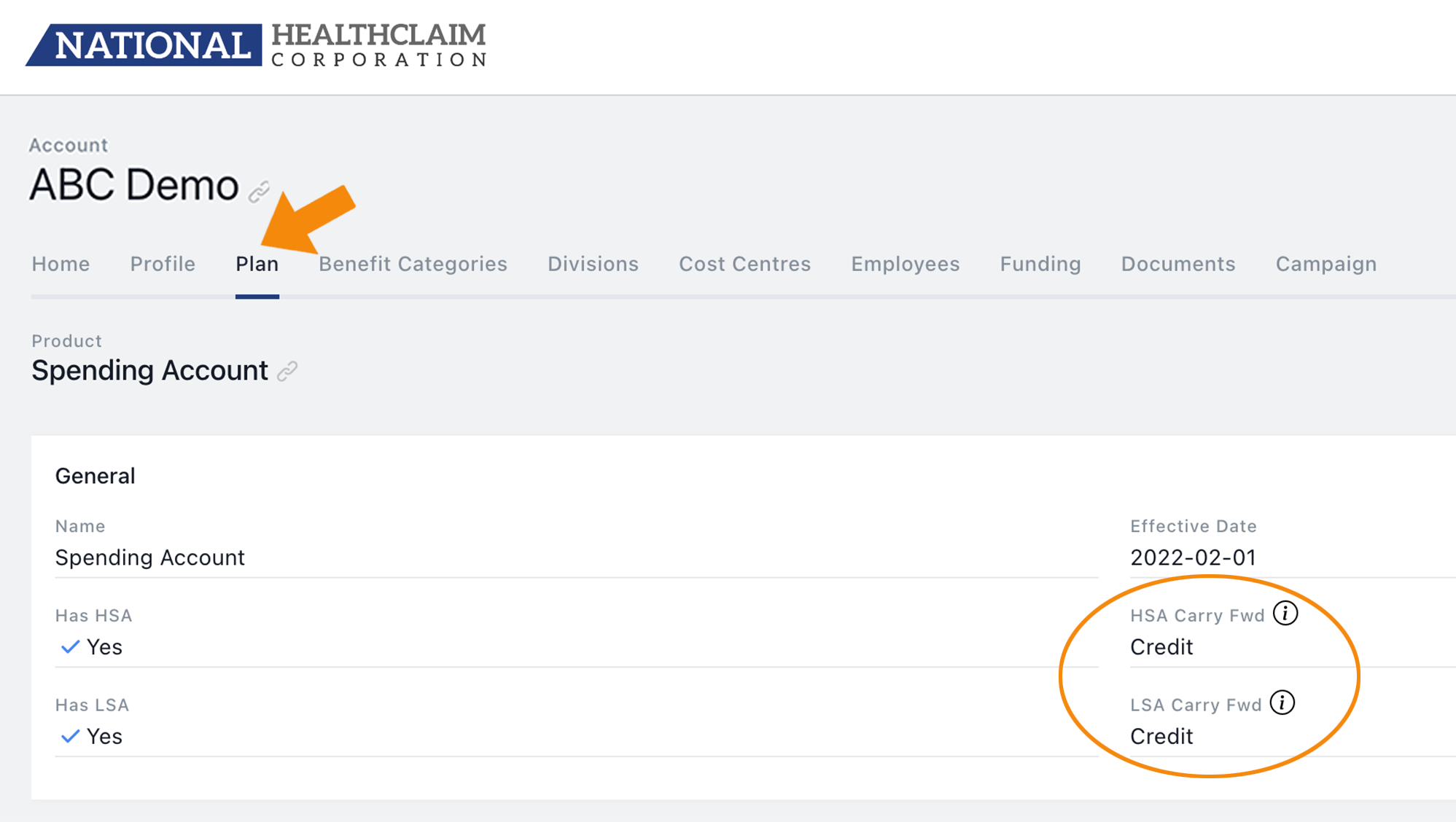Click the National HealthClaim Corporation logo

[x=256, y=45]
